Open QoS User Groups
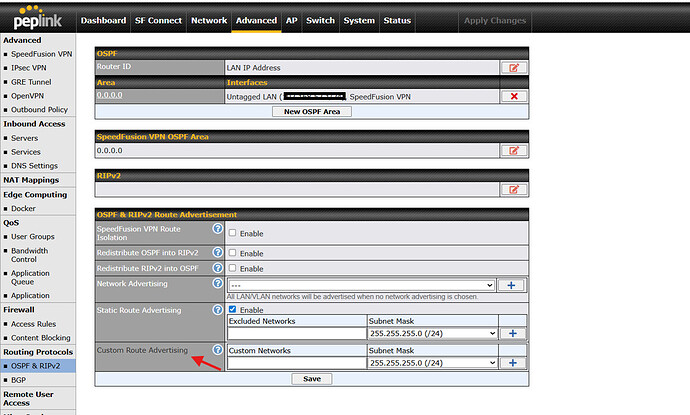Screen dimensions: 690x415 [x=33, y=236]
